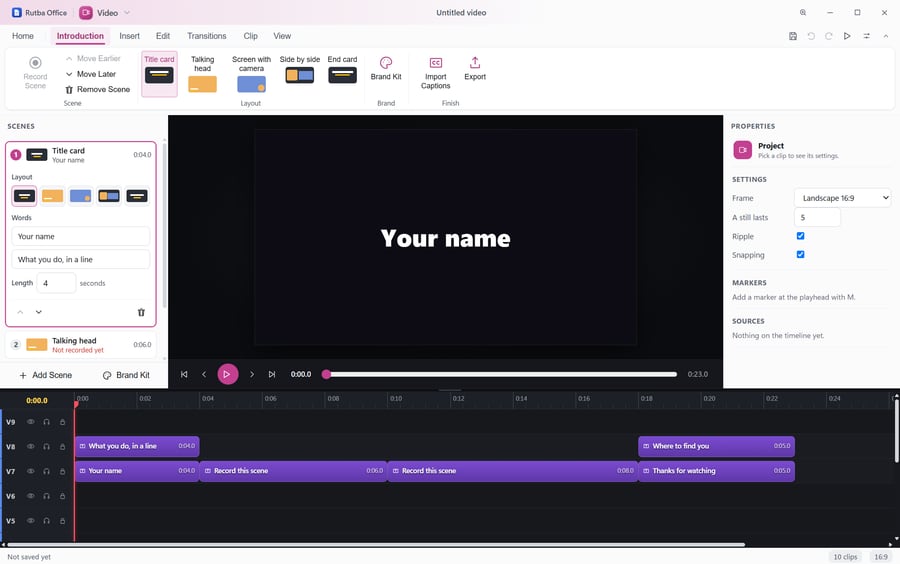
Task: Lock track V7 with its lock icon
Action: click(x=63, y=471)
